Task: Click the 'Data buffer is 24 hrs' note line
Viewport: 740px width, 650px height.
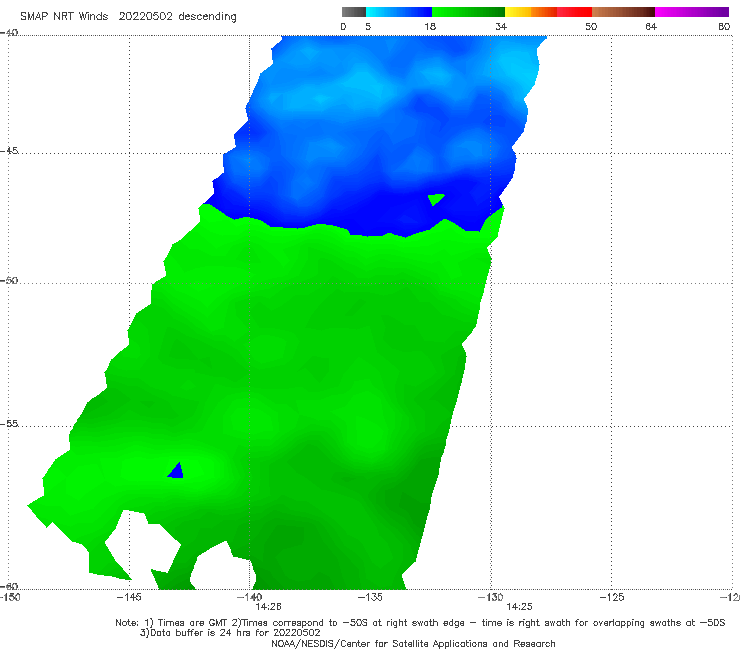Action: (230, 633)
